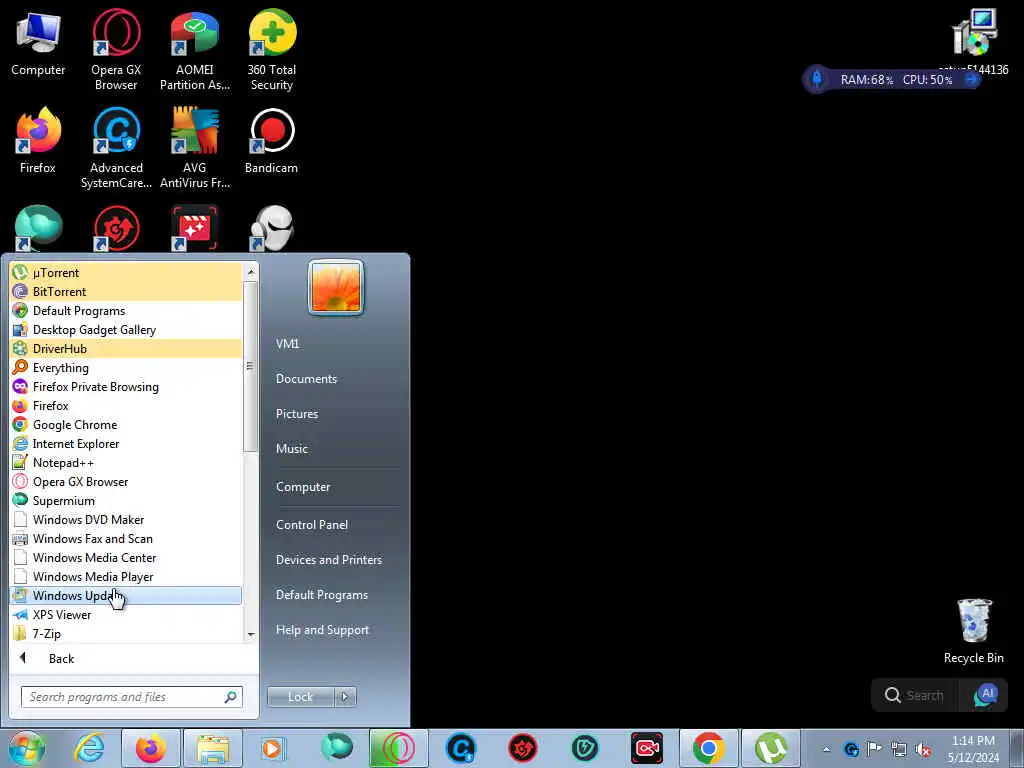Image resolution: width=1024 pixels, height=768 pixels.
Task: Click the Search programs and files box
Action: pos(132,697)
